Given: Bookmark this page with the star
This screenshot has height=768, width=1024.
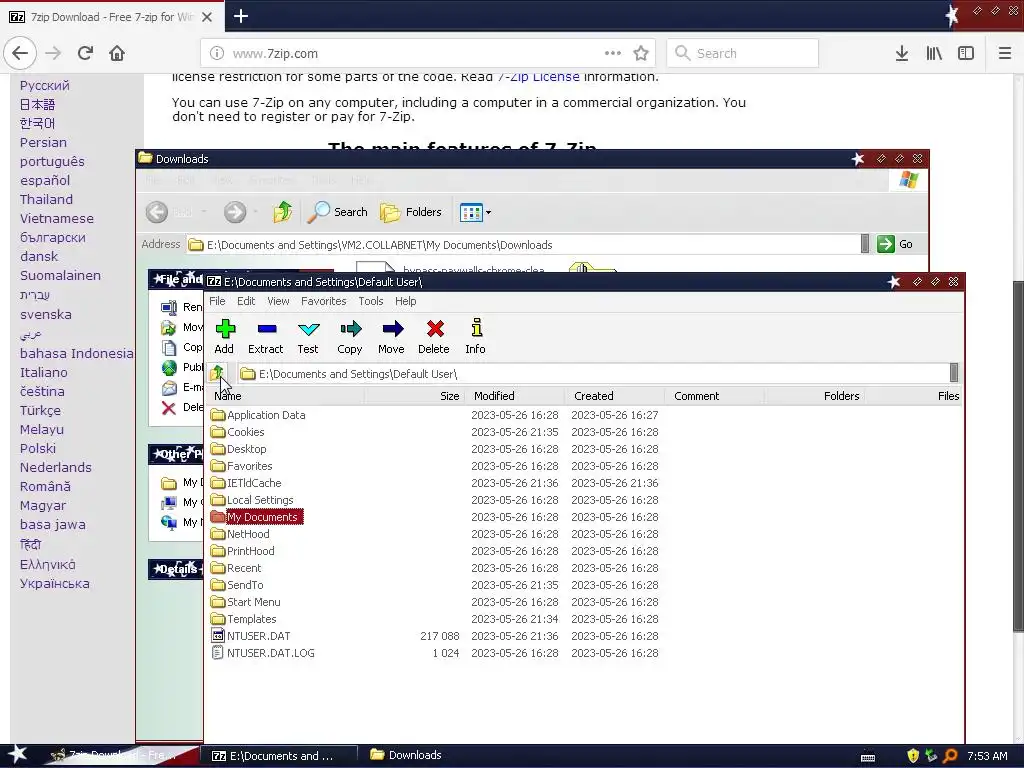Looking at the screenshot, I should tap(641, 53).
